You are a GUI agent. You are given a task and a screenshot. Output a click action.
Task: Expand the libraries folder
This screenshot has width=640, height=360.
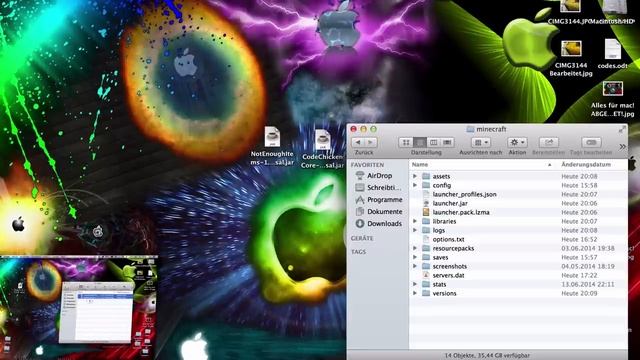[x=415, y=221]
